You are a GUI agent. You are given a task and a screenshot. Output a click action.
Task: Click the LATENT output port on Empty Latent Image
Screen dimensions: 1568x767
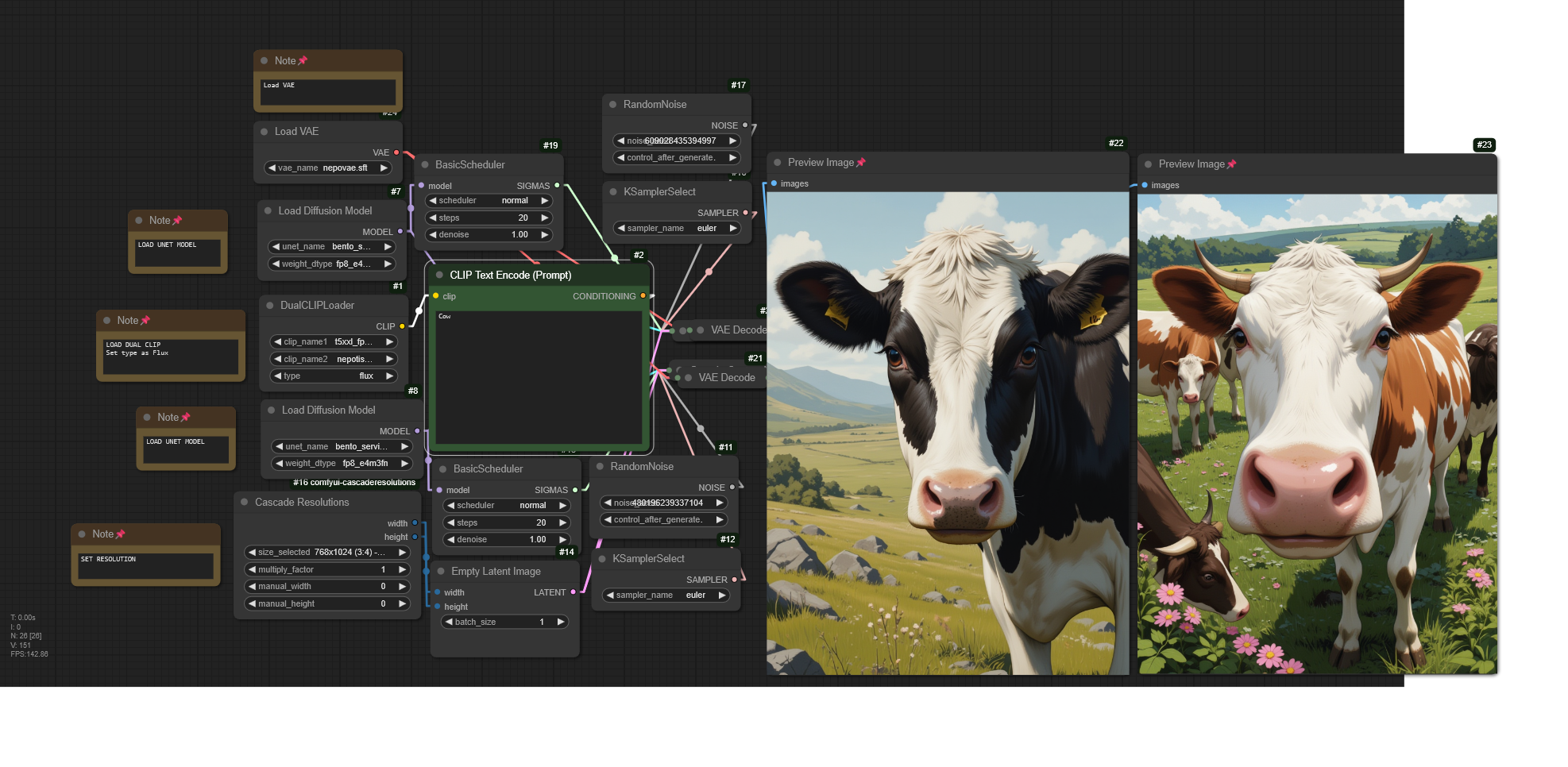tap(573, 592)
